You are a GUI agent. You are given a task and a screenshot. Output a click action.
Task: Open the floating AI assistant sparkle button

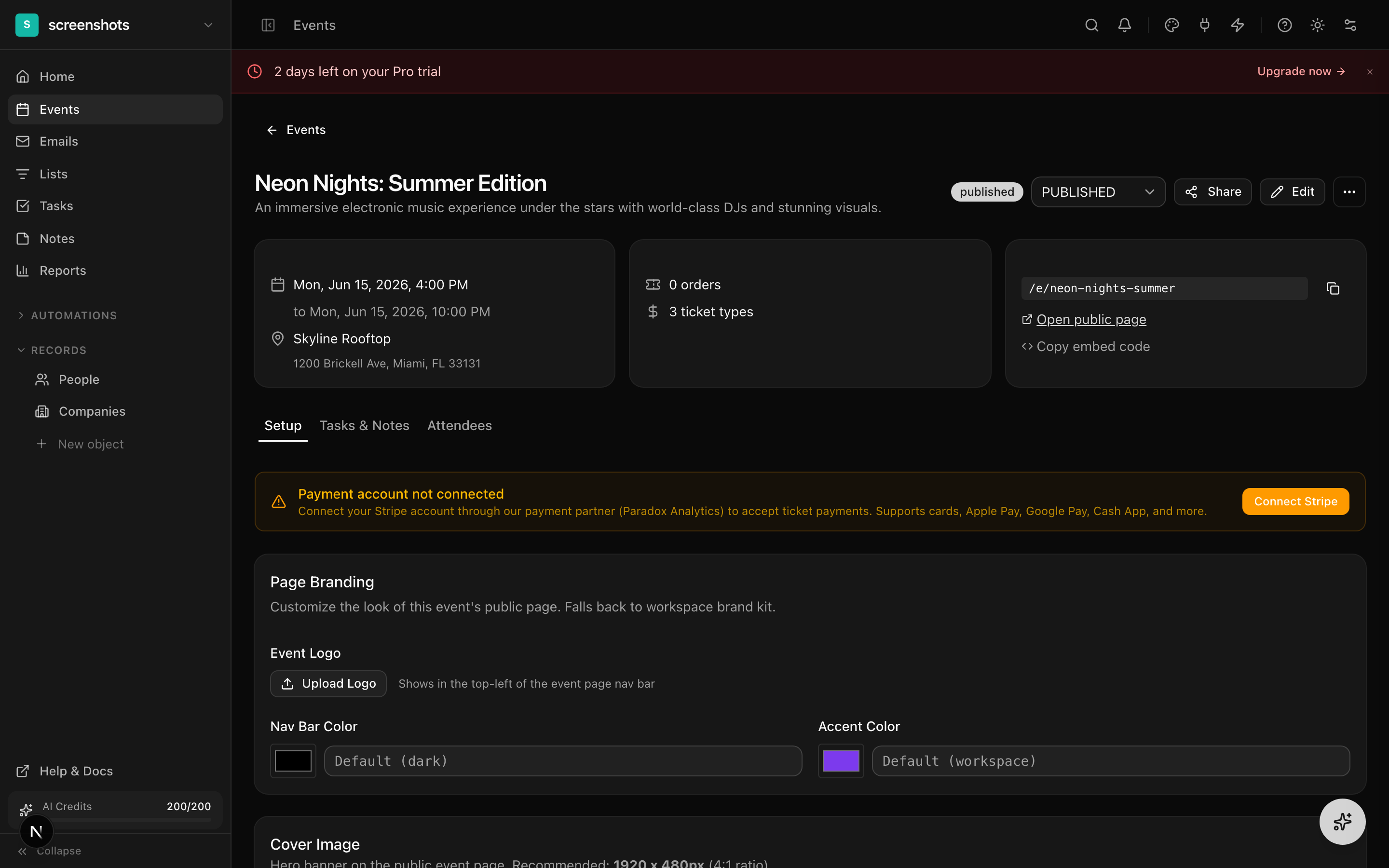(1342, 822)
